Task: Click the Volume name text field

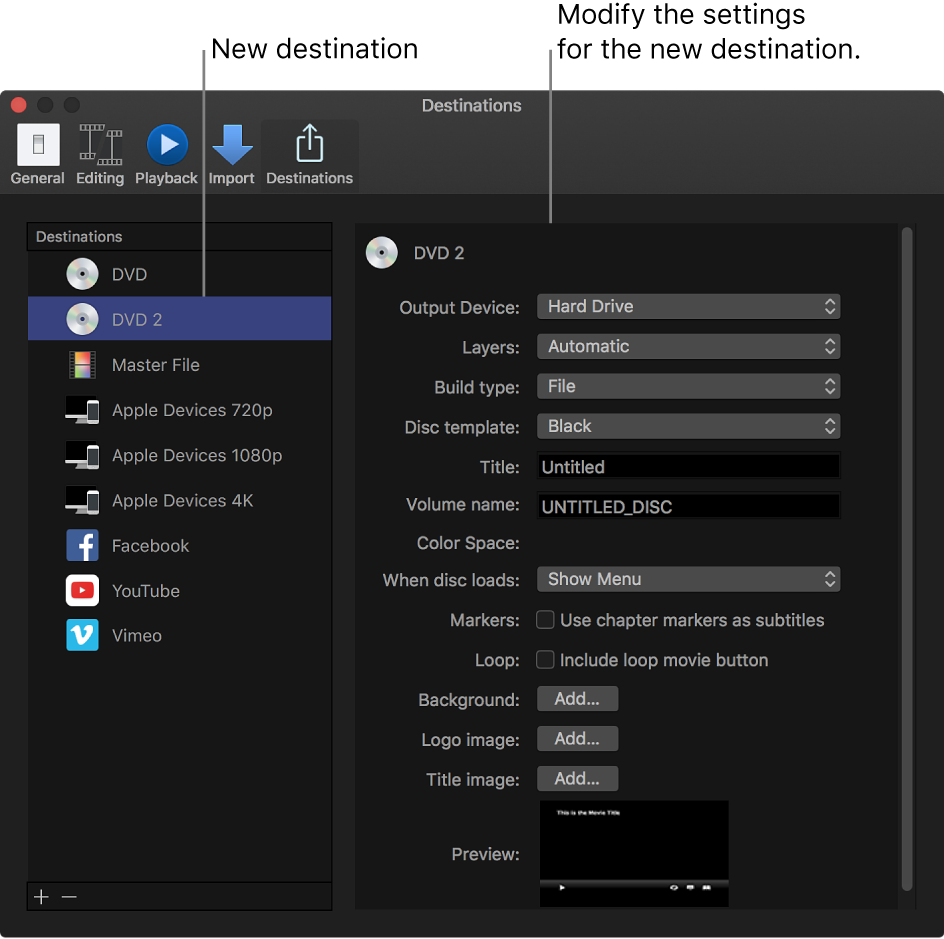Action: point(688,507)
